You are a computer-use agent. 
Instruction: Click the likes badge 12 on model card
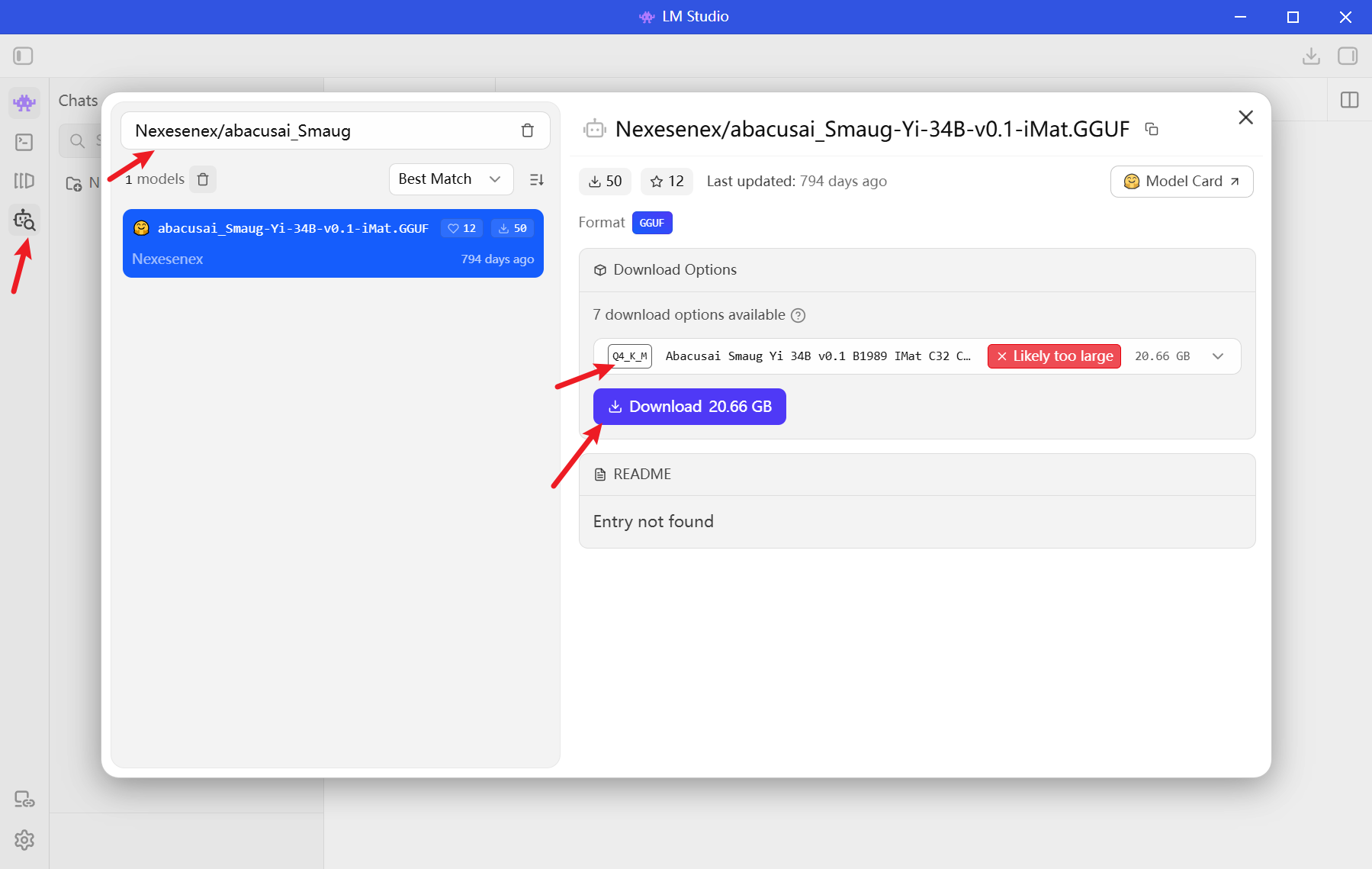[461, 228]
